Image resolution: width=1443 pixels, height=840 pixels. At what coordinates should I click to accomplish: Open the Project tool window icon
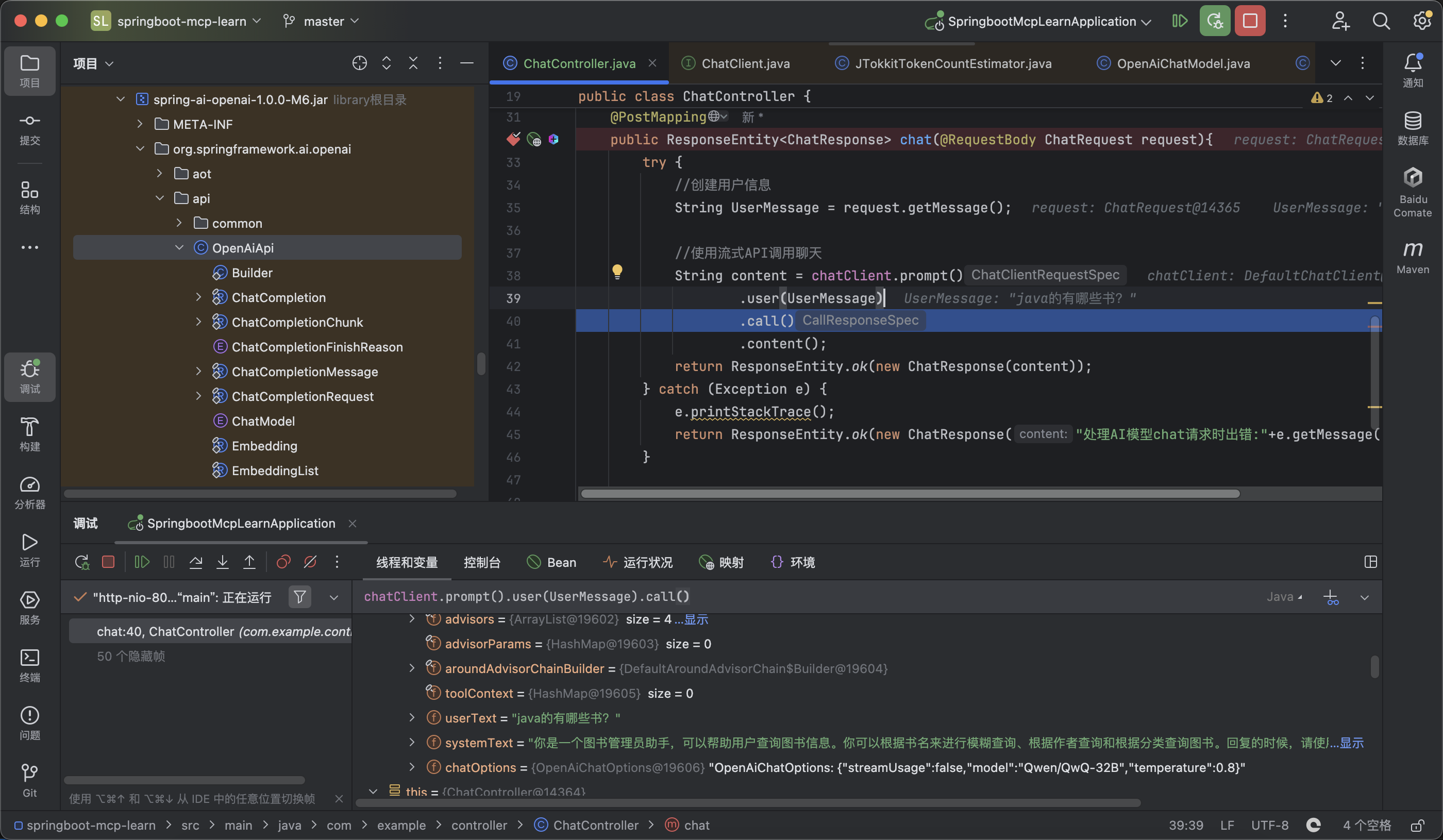coord(30,71)
